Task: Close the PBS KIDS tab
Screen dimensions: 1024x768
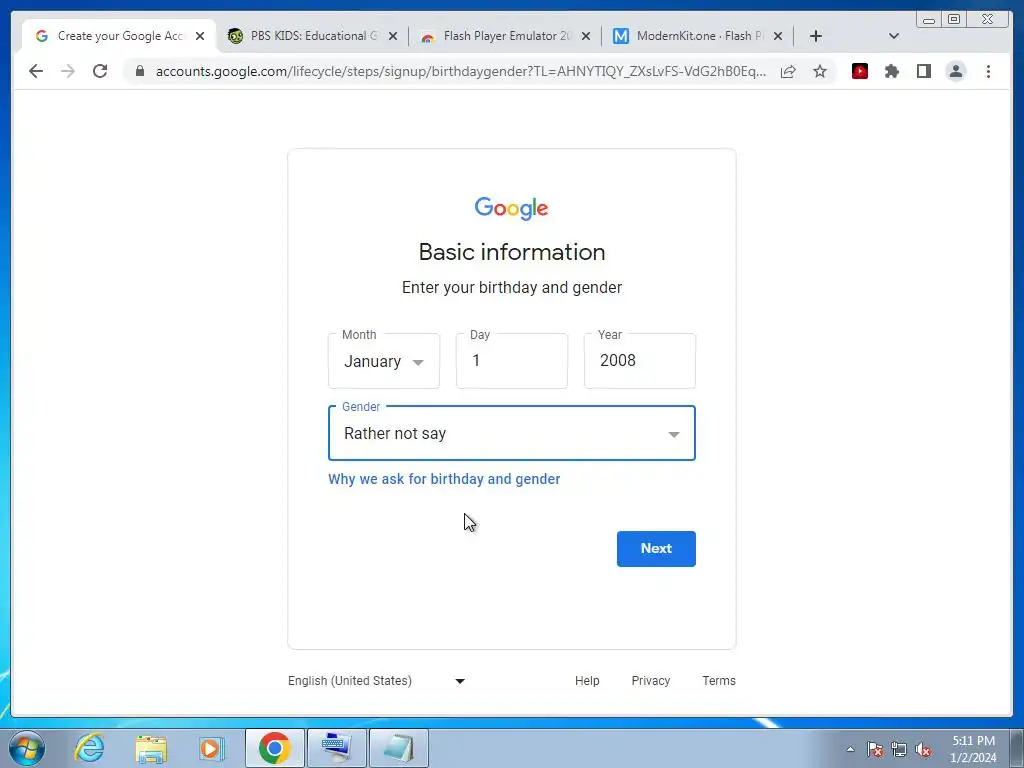Action: coord(392,36)
